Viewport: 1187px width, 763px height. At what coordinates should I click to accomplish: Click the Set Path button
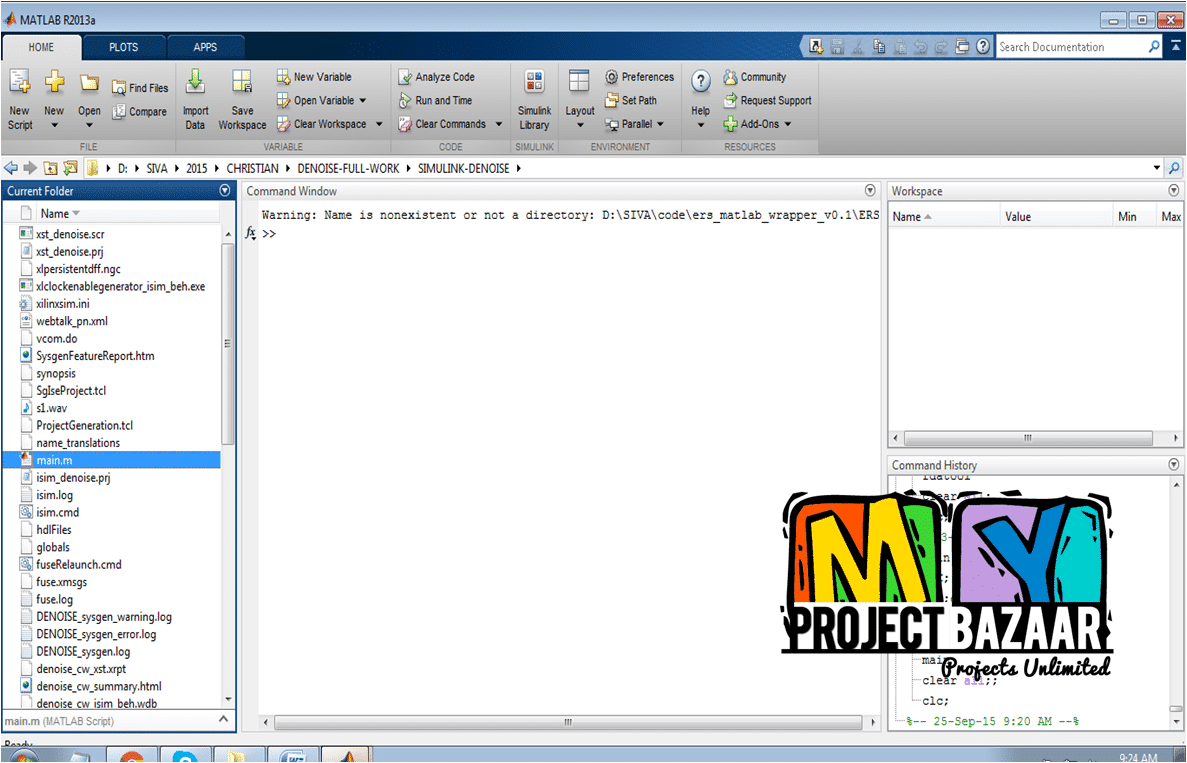point(631,100)
